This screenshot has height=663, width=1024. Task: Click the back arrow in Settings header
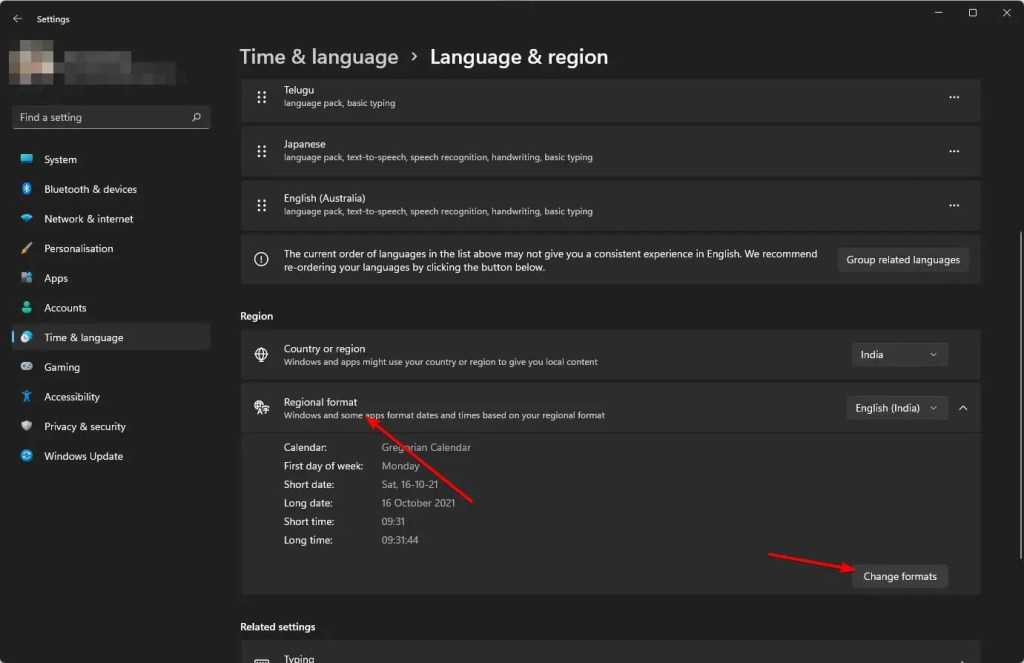point(17,18)
